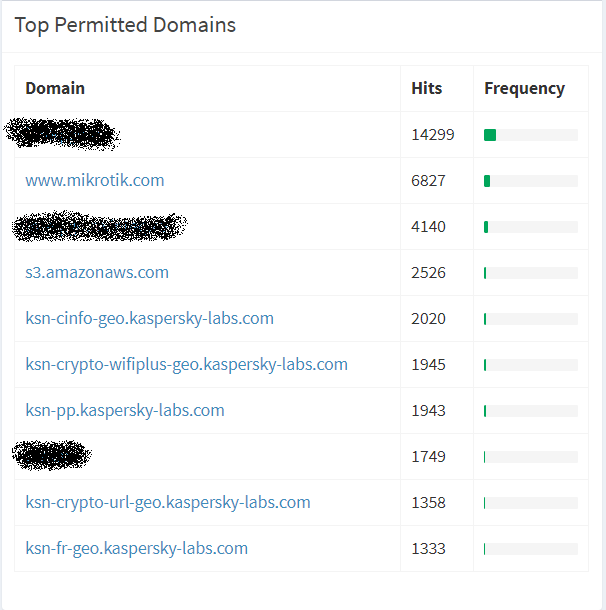This screenshot has height=610, width=606.
Task: Click the redacted domain with 14299 hits
Action: [x=62, y=134]
